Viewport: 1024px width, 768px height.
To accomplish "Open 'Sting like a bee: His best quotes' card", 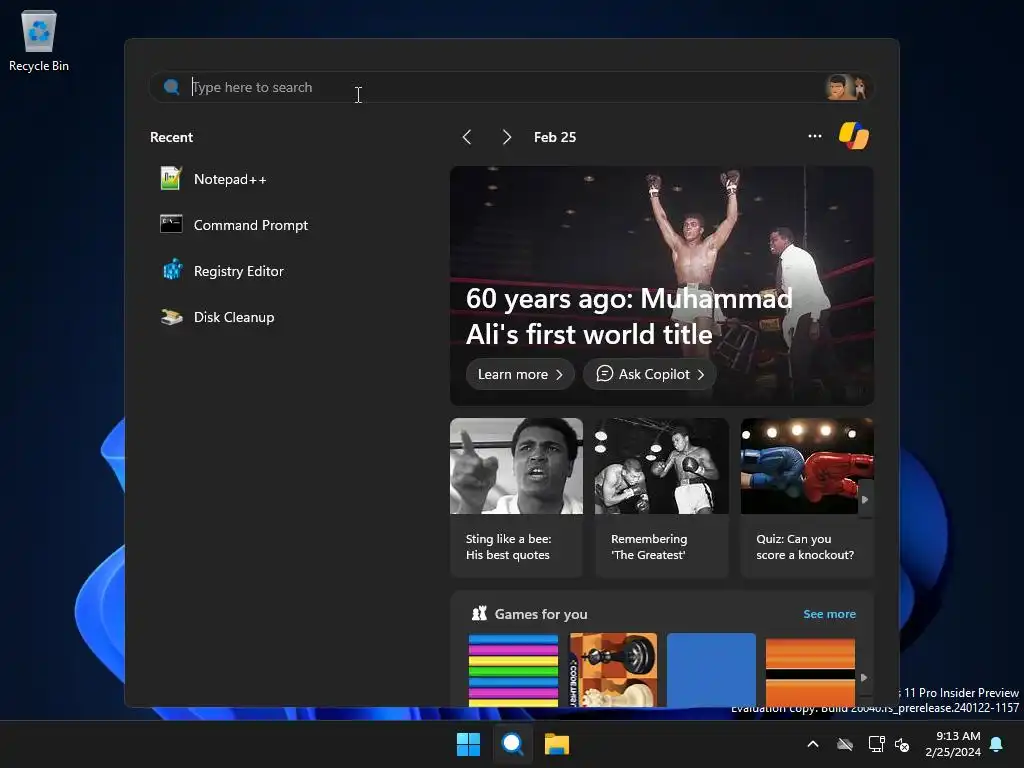I will point(516,498).
